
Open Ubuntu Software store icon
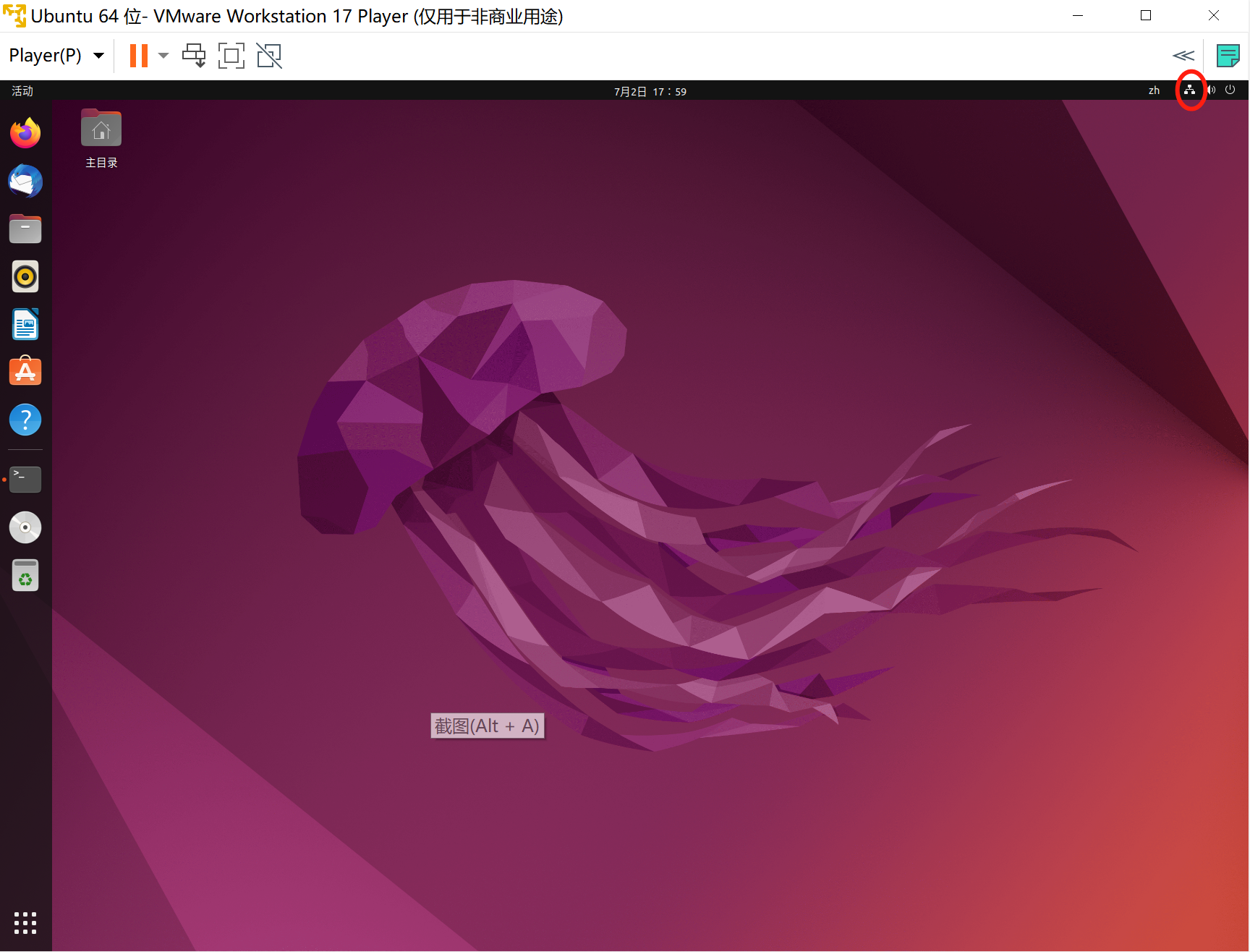(x=25, y=371)
